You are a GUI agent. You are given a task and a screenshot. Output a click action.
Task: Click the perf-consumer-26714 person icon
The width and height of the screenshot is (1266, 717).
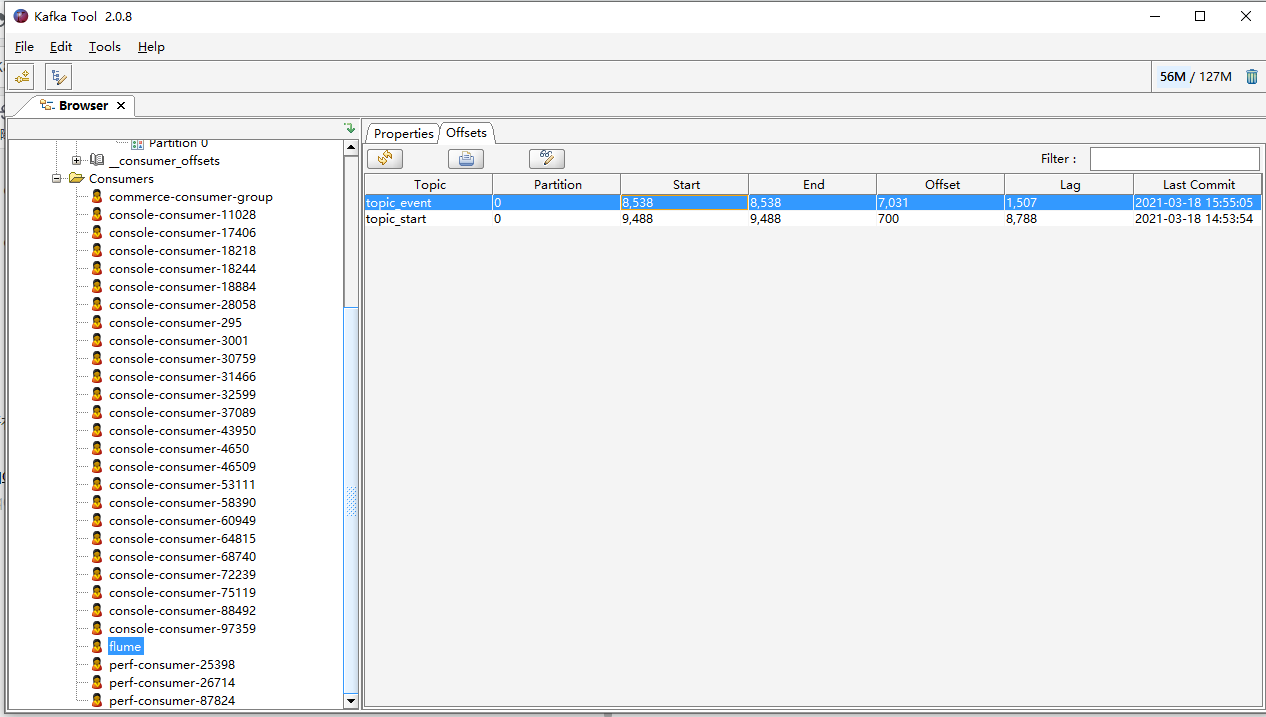tap(97, 683)
